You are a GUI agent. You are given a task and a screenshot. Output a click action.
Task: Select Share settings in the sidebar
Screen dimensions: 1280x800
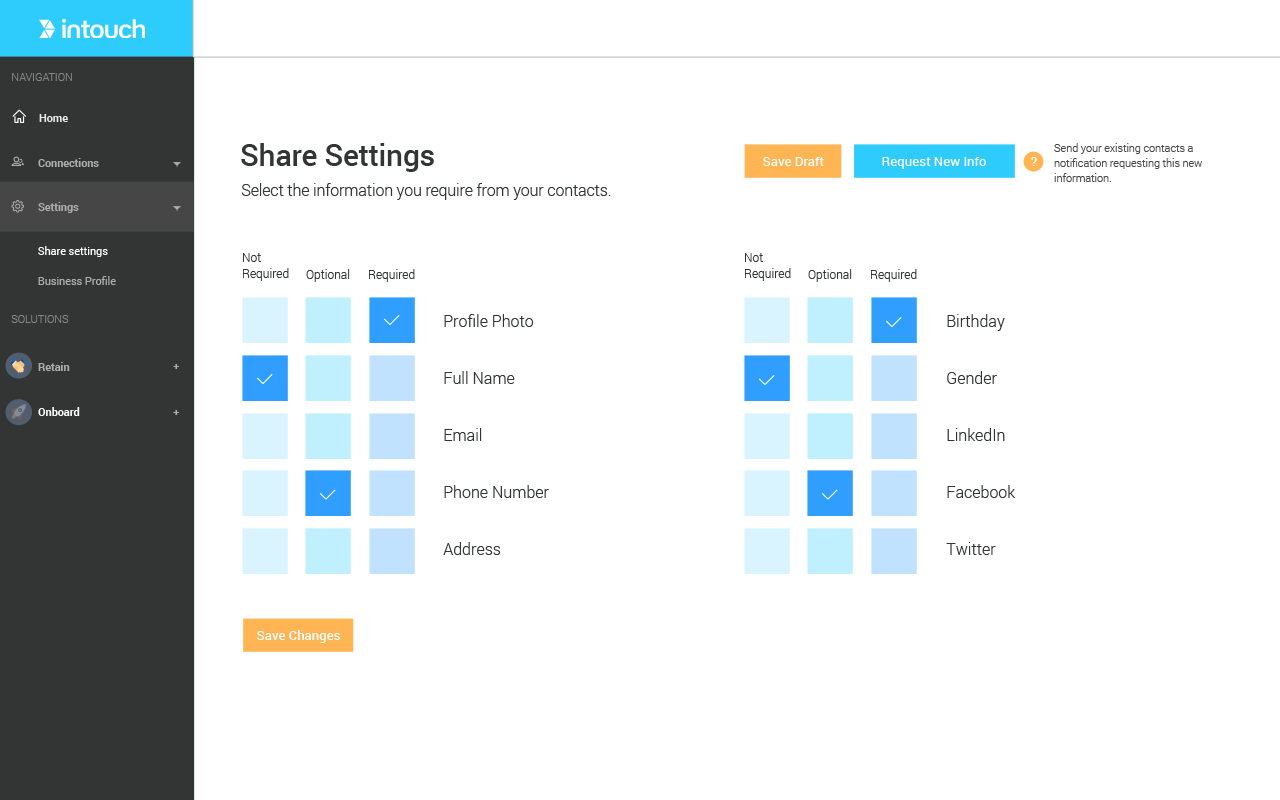tap(73, 251)
